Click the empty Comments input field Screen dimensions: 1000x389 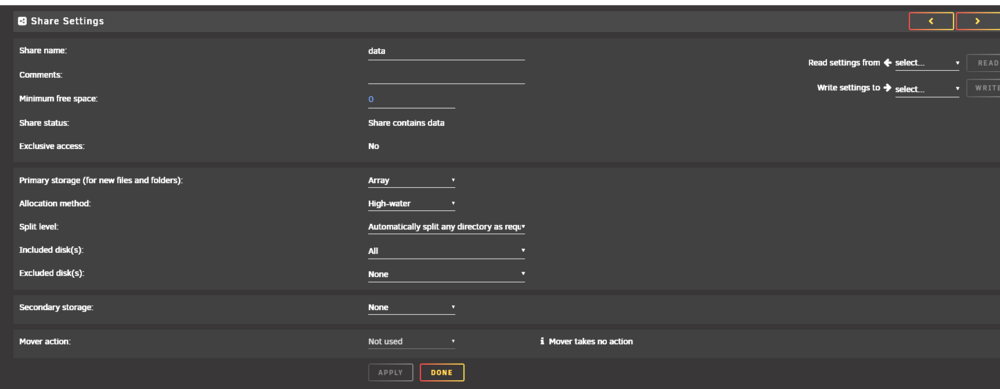(446, 76)
